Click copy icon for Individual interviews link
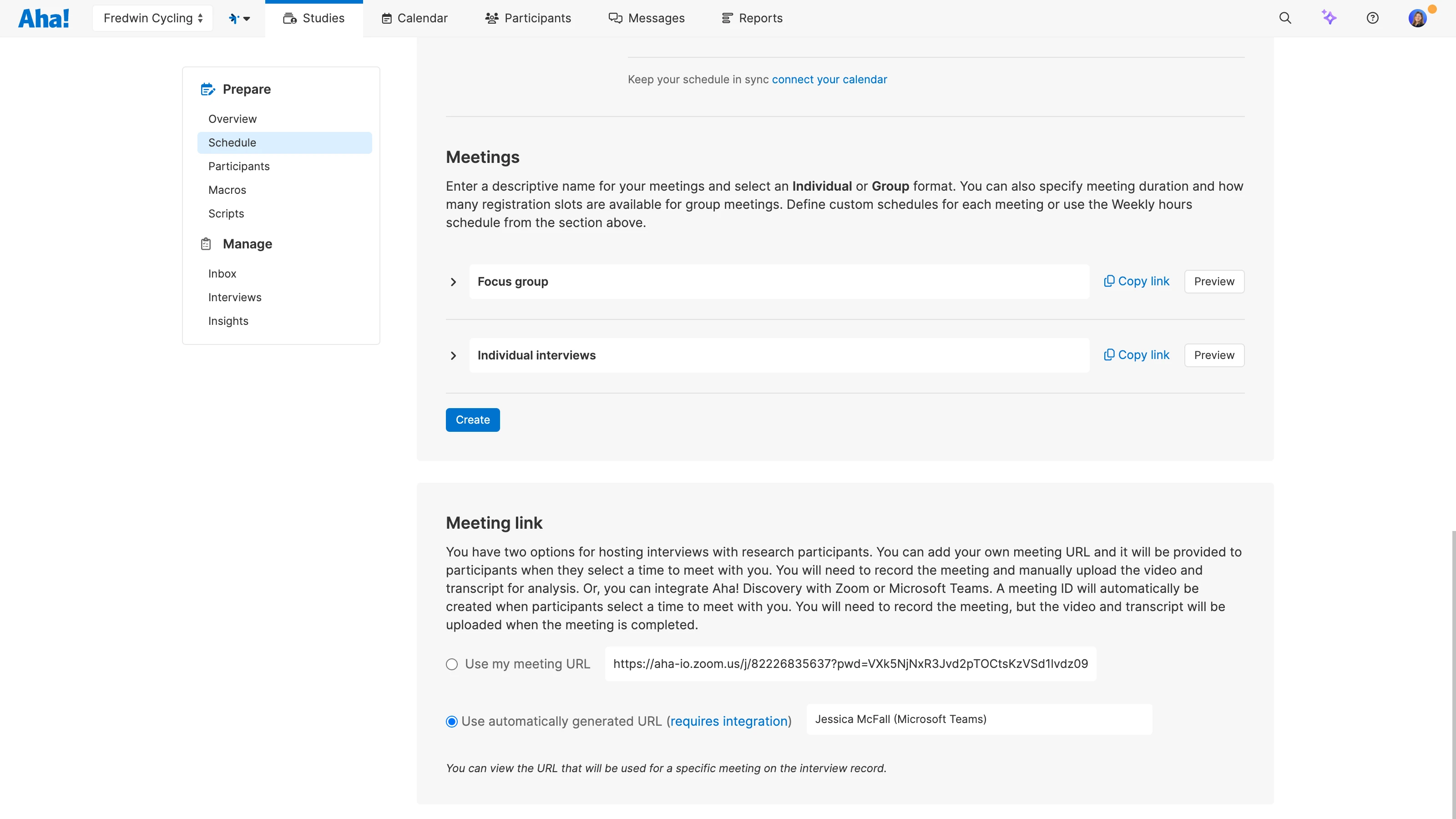This screenshot has width=1456, height=819. tap(1109, 355)
